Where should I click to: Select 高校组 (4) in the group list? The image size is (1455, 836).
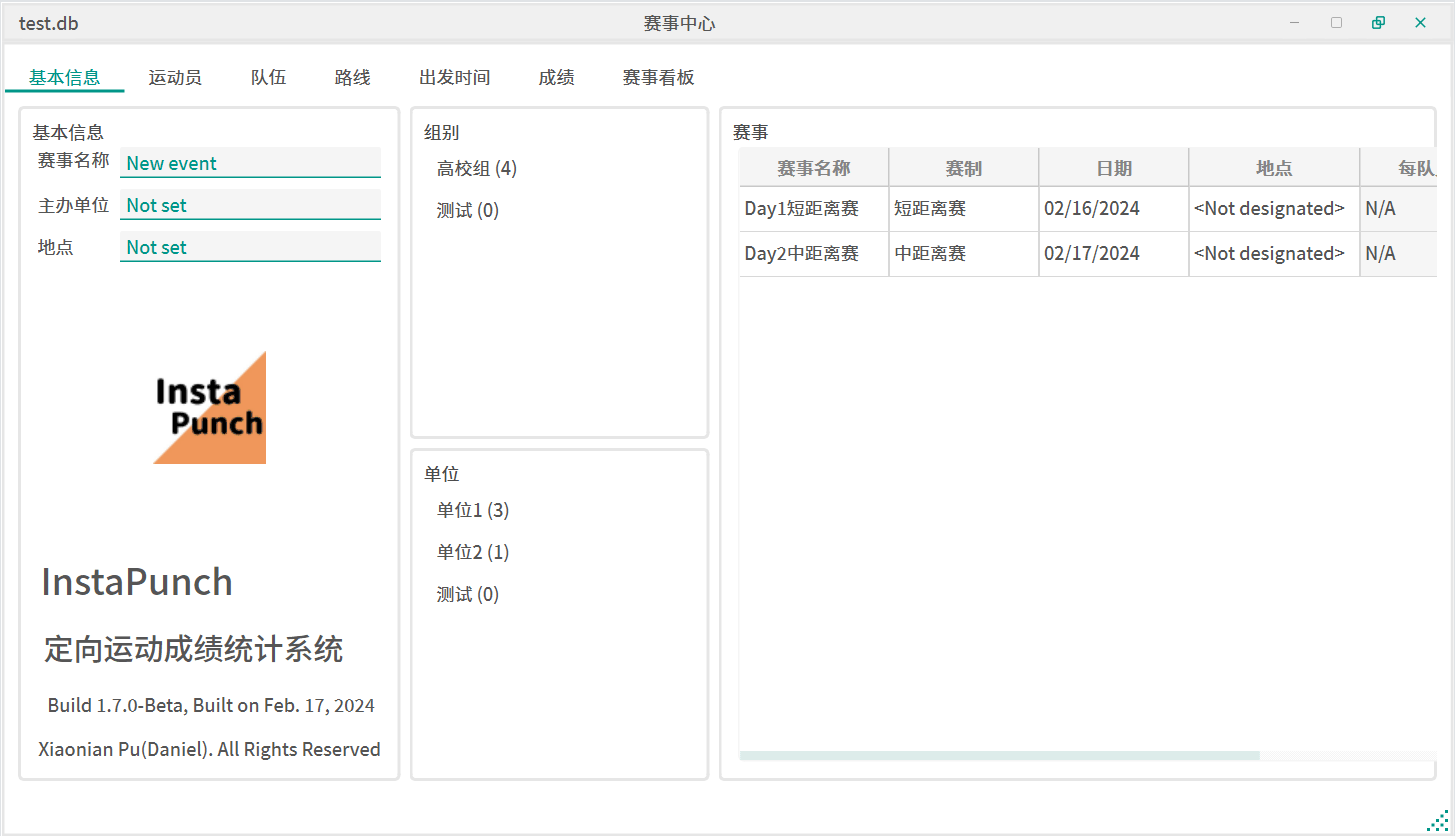point(477,168)
